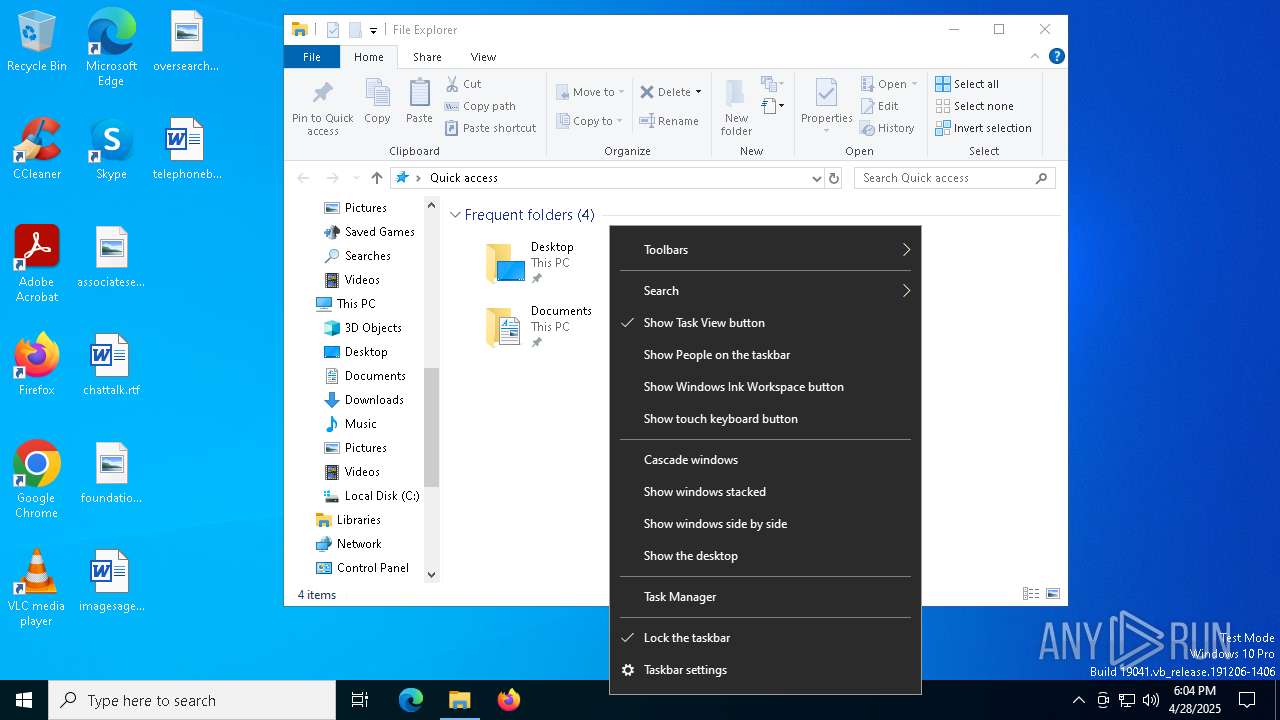Click Pin to Quick access icon
This screenshot has height=720, width=1280.
pos(323,108)
